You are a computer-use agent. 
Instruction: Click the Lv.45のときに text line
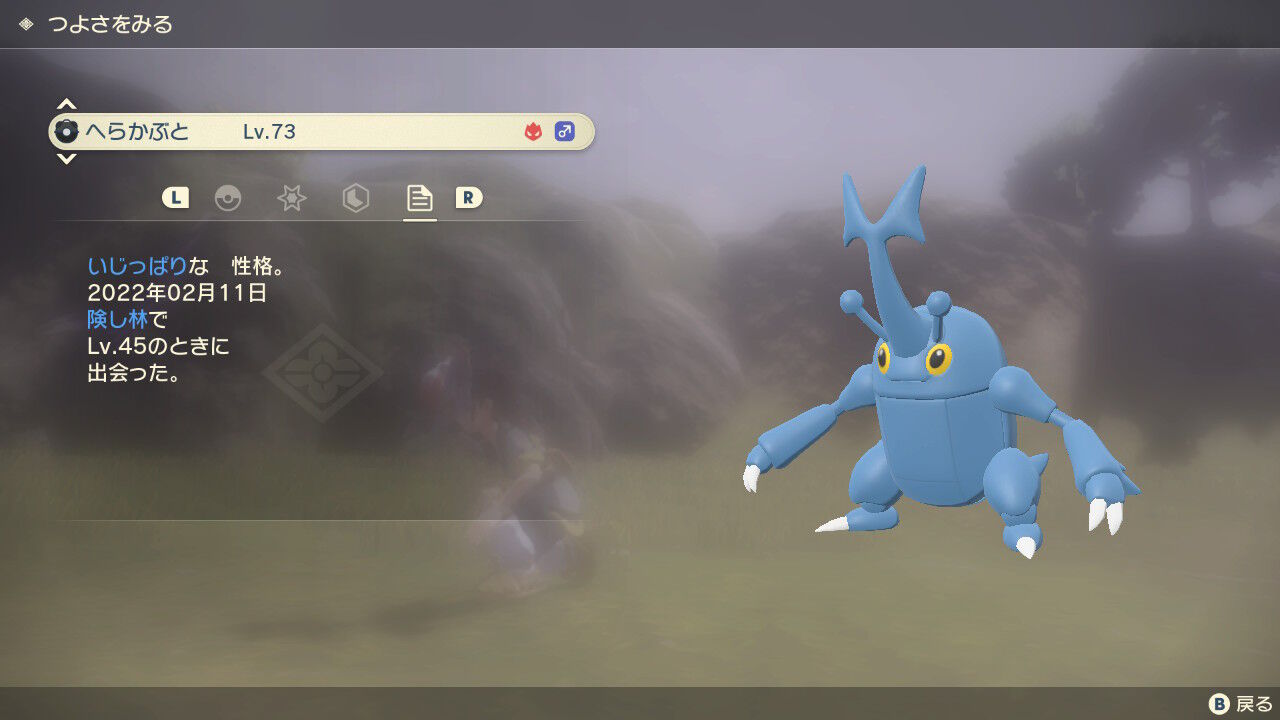click(159, 348)
